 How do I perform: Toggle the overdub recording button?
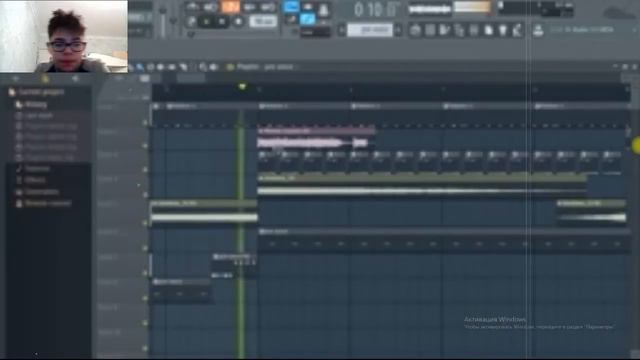pyautogui.click(x=249, y=7)
